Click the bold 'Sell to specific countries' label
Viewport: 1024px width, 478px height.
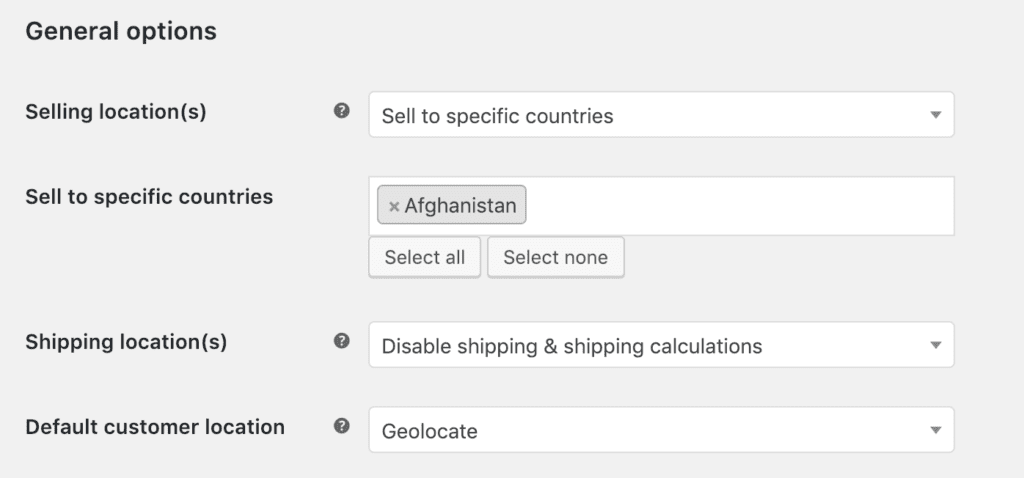click(x=149, y=197)
